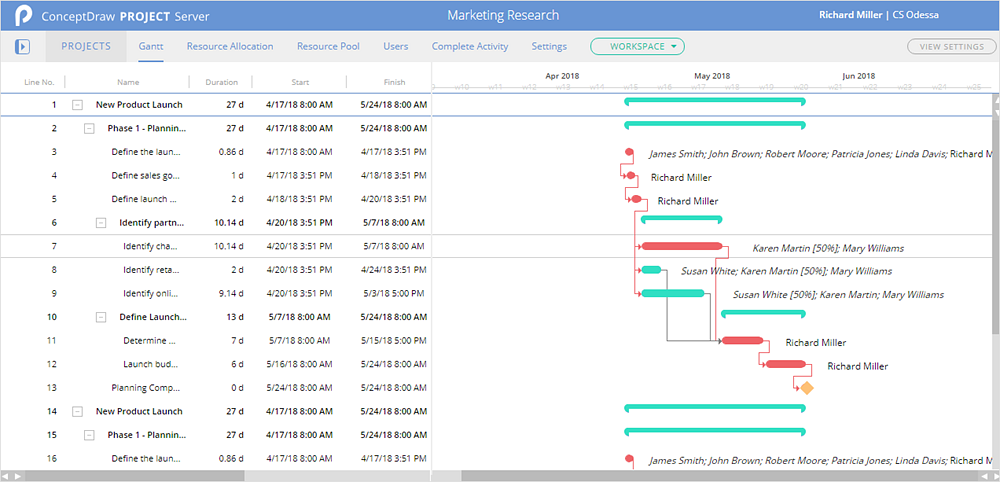
Task: Click the VIEW SETTINGS button
Action: coord(951,46)
